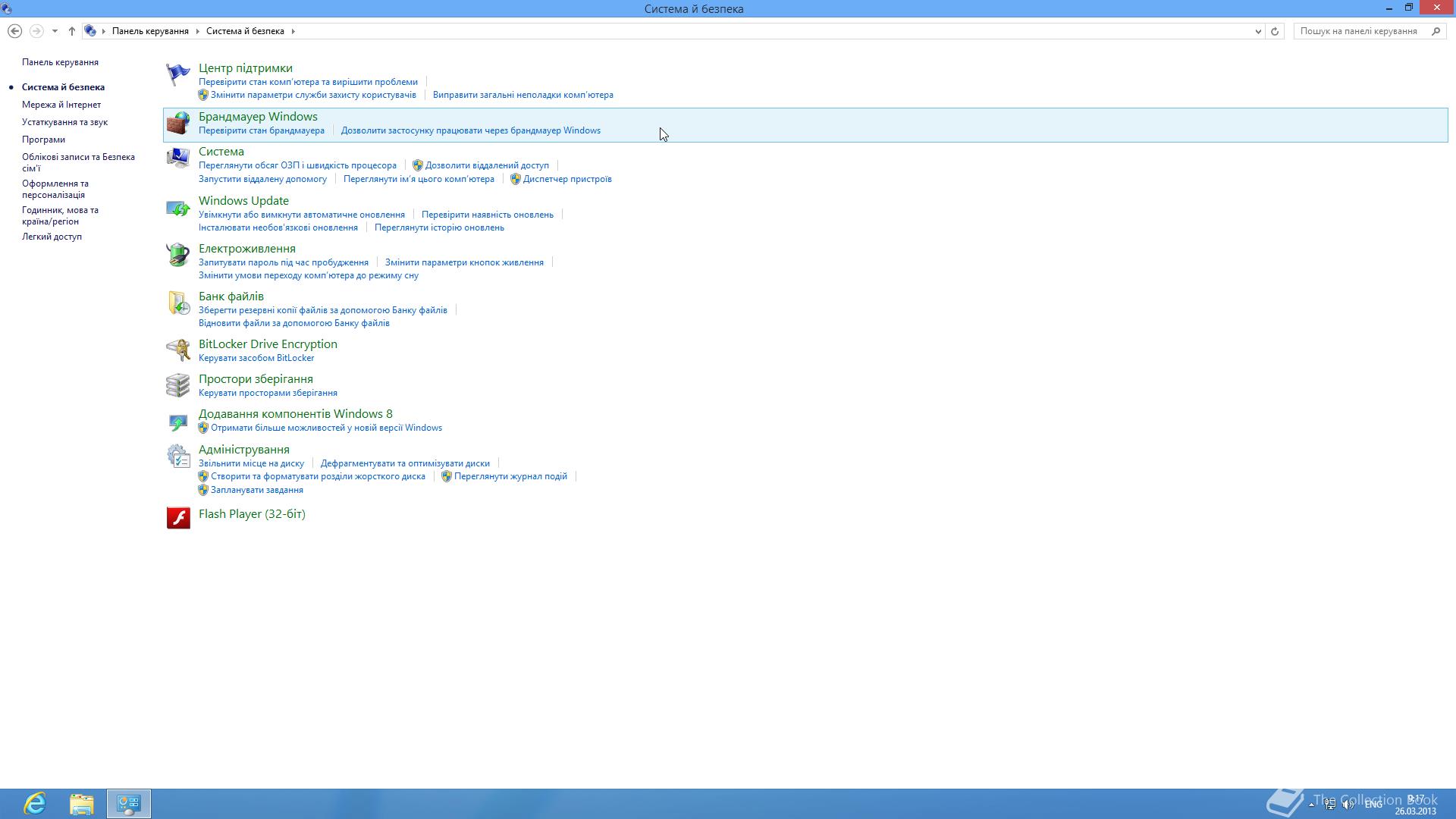Viewport: 1456px width, 819px height.
Task: Click Дефрагментувати та оптимізувати диски link
Action: tap(405, 463)
